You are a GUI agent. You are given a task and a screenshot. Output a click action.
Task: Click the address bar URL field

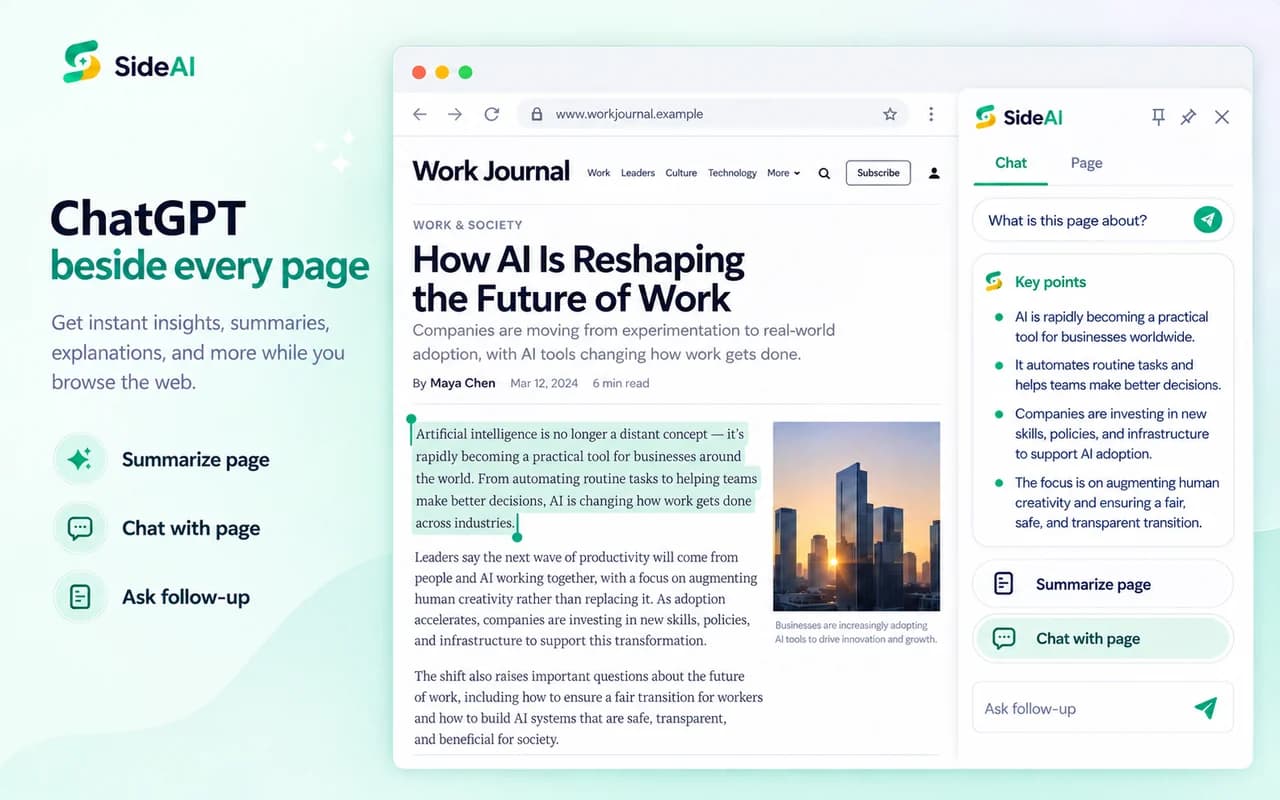click(712, 114)
